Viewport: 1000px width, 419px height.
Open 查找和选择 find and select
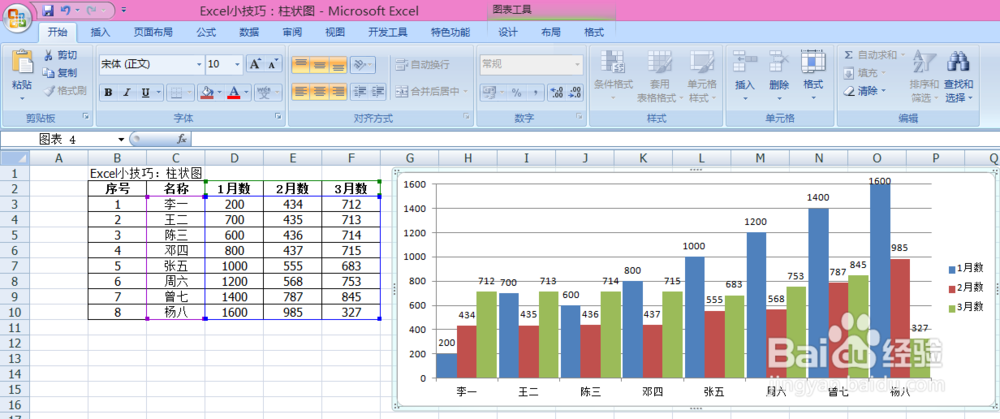(958, 76)
